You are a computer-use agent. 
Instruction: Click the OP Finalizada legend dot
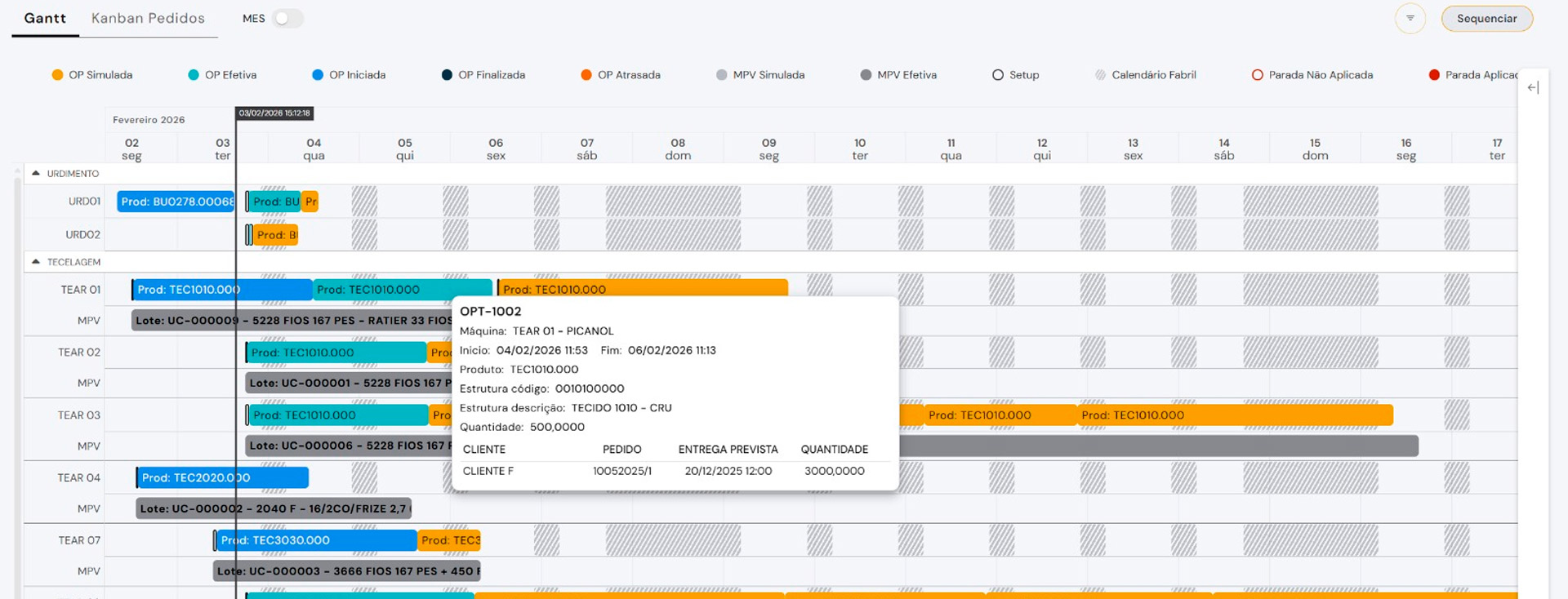coord(447,75)
